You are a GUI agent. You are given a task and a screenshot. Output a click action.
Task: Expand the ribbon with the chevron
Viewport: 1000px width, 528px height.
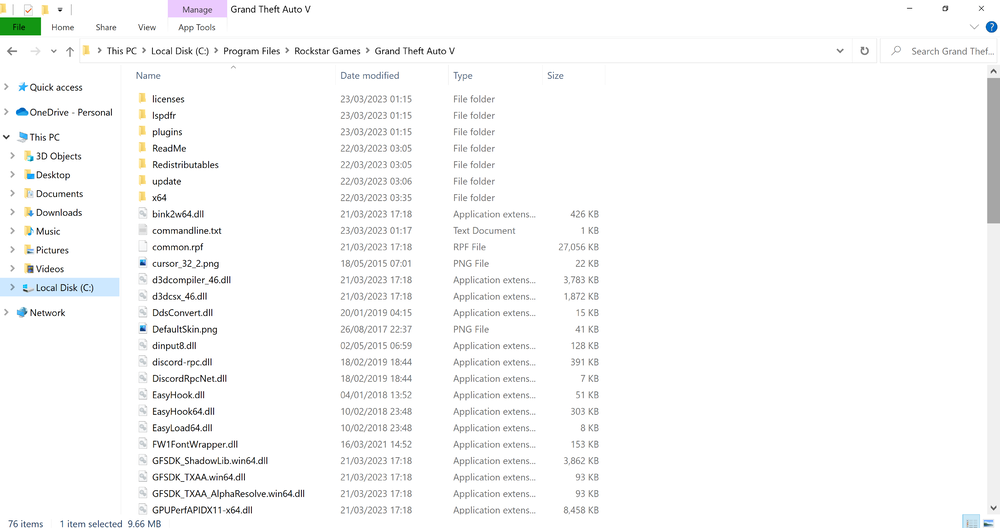click(974, 27)
